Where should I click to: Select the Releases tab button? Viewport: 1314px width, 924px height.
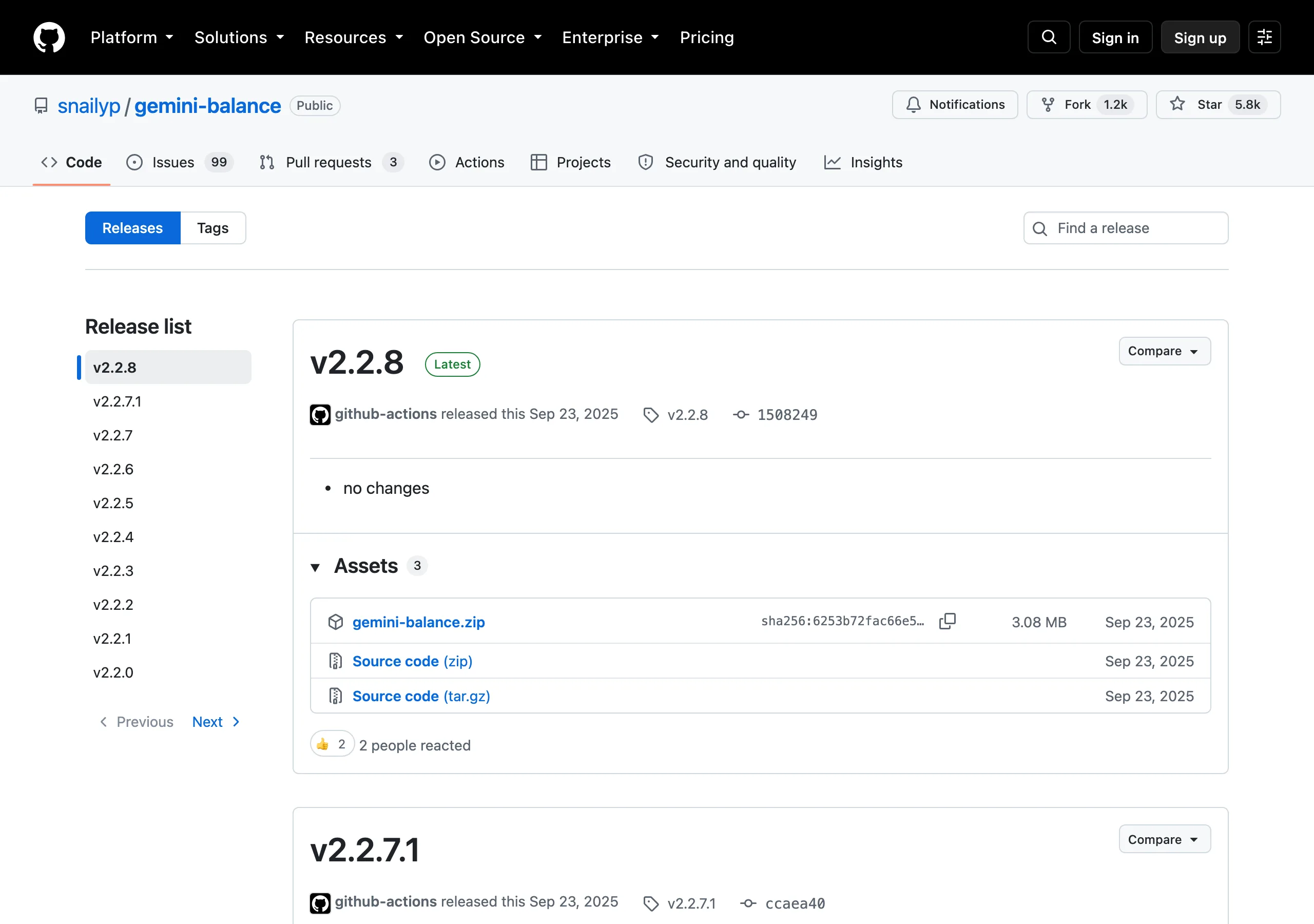(x=133, y=228)
